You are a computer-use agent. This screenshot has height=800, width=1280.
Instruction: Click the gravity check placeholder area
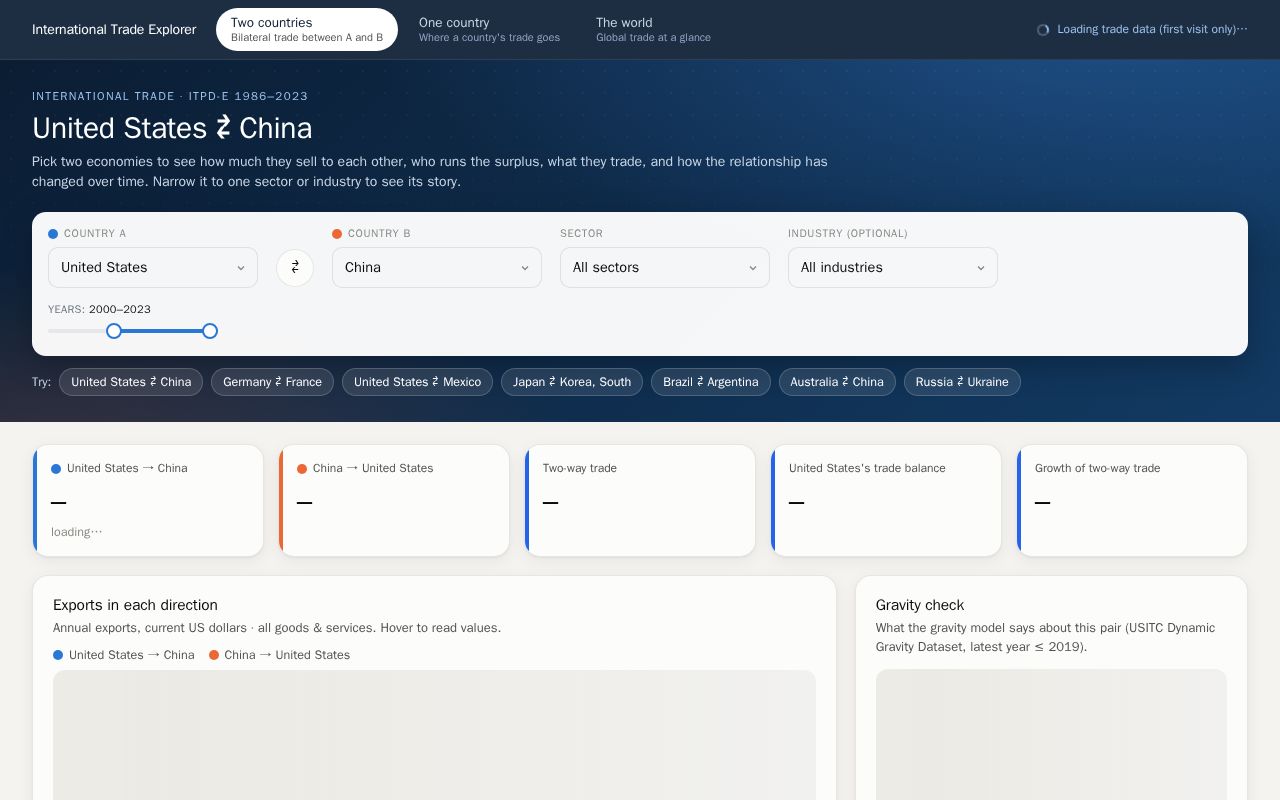[x=1051, y=735]
